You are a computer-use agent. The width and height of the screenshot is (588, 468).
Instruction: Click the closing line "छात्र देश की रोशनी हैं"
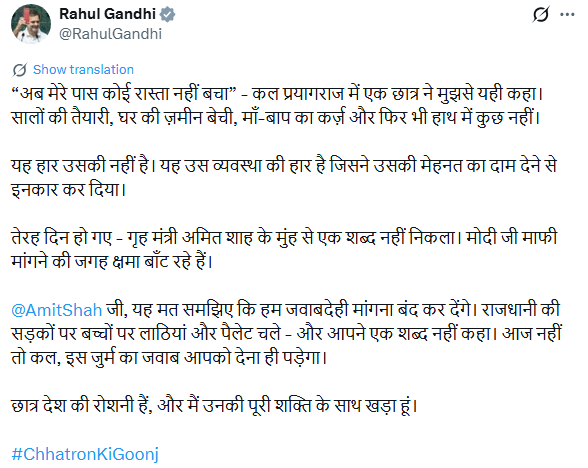(214, 406)
